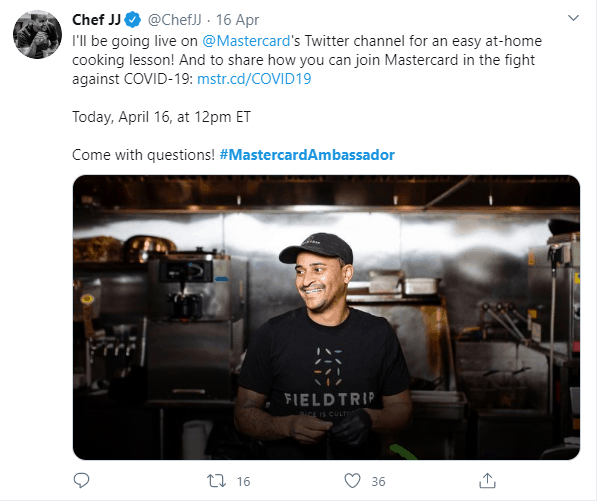The image size is (599, 501).
Task: Retweet this post using the retweet icon
Action: pos(216,481)
